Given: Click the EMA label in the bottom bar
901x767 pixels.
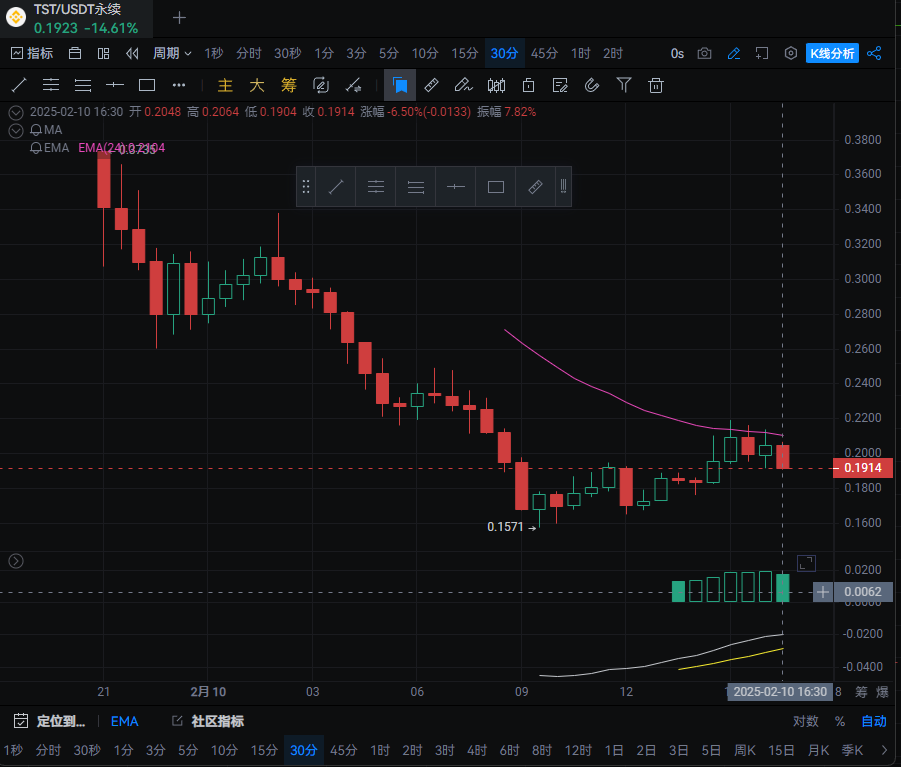Looking at the screenshot, I should tap(124, 721).
